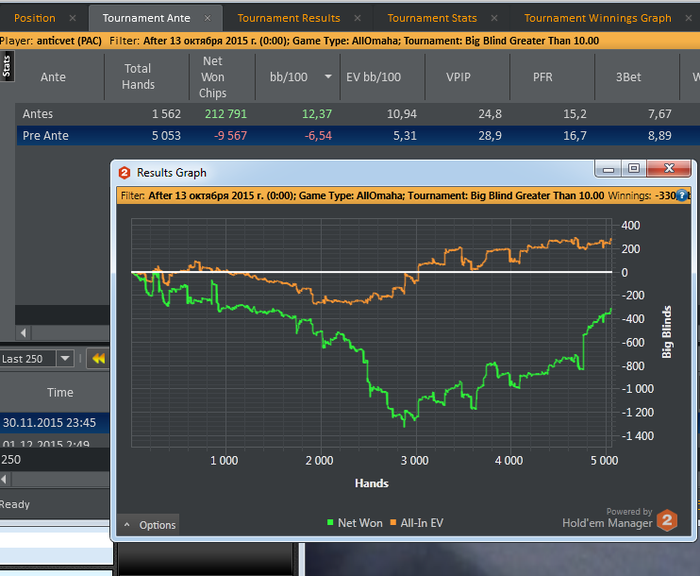The image size is (700, 576).
Task: Open the Position tab
Action: click(x=35, y=18)
